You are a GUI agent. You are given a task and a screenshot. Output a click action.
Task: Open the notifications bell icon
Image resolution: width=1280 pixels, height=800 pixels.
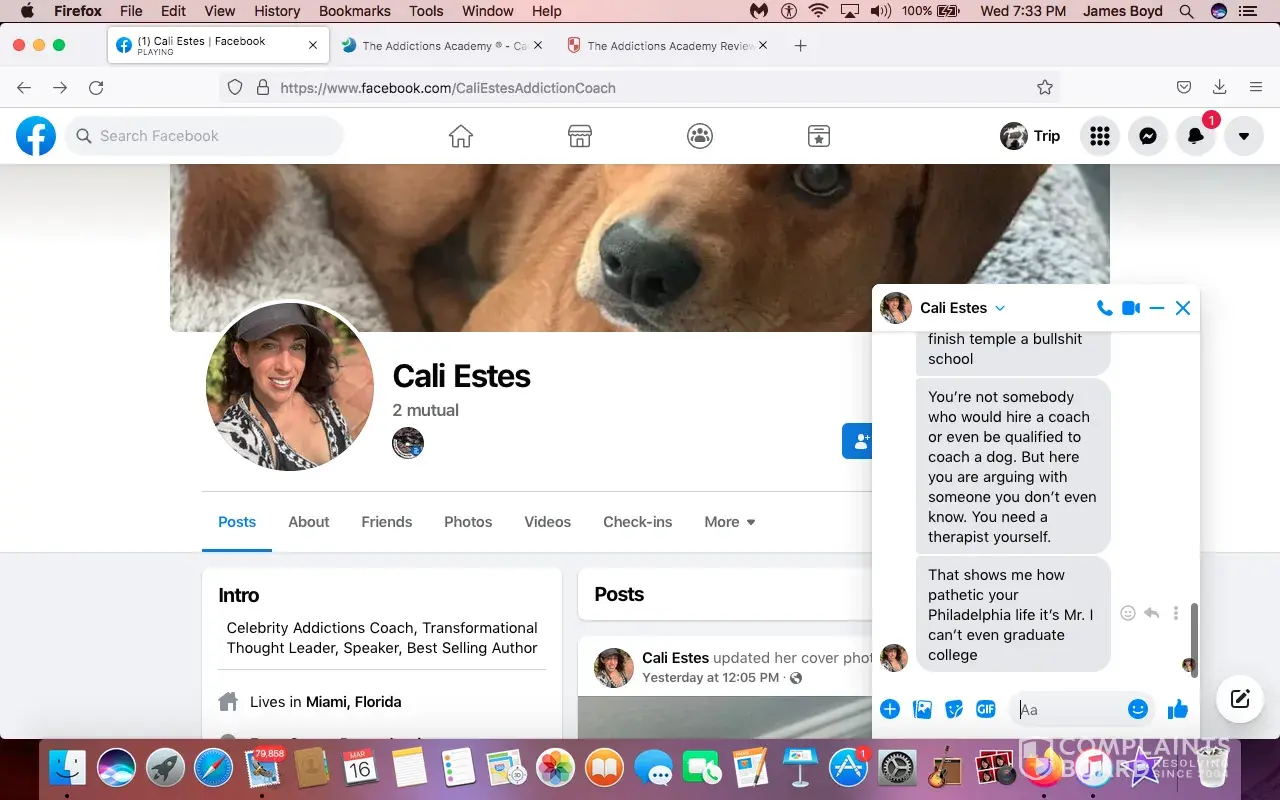pos(1196,136)
